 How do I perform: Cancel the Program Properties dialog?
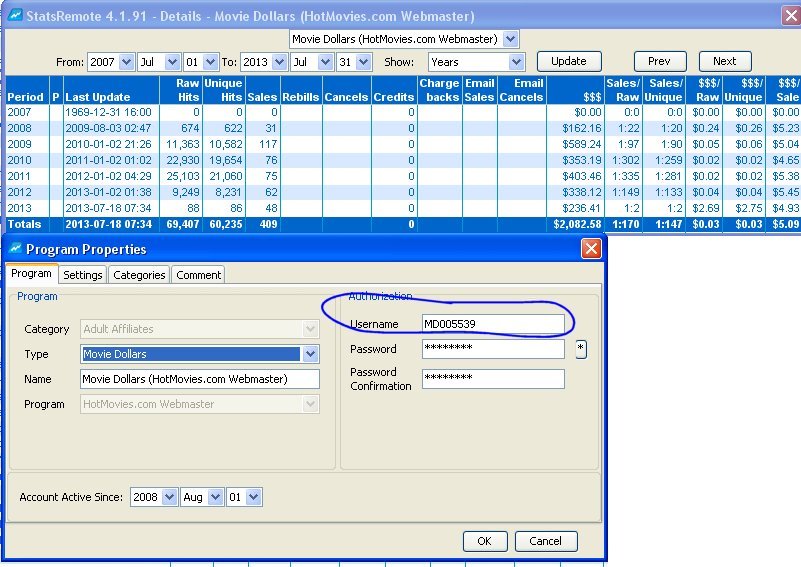[x=546, y=541]
